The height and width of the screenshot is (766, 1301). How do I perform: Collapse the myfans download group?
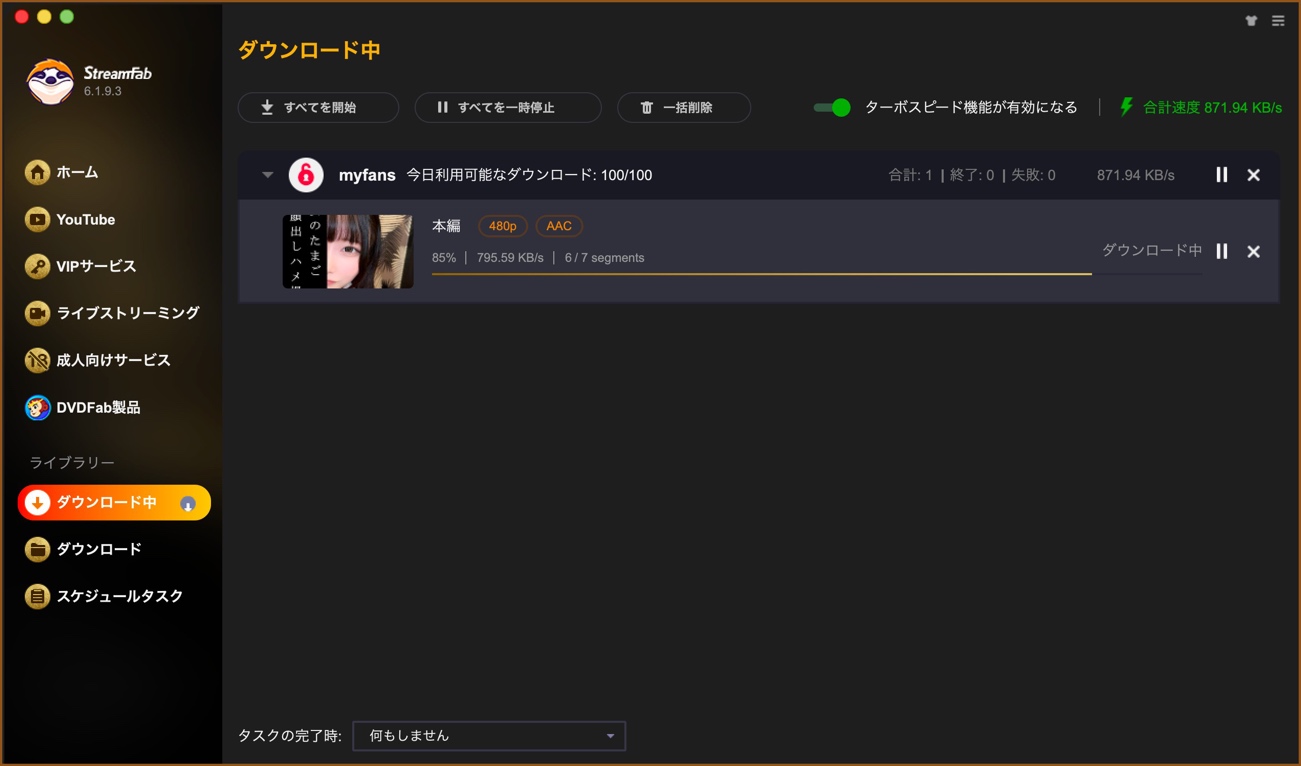(267, 175)
